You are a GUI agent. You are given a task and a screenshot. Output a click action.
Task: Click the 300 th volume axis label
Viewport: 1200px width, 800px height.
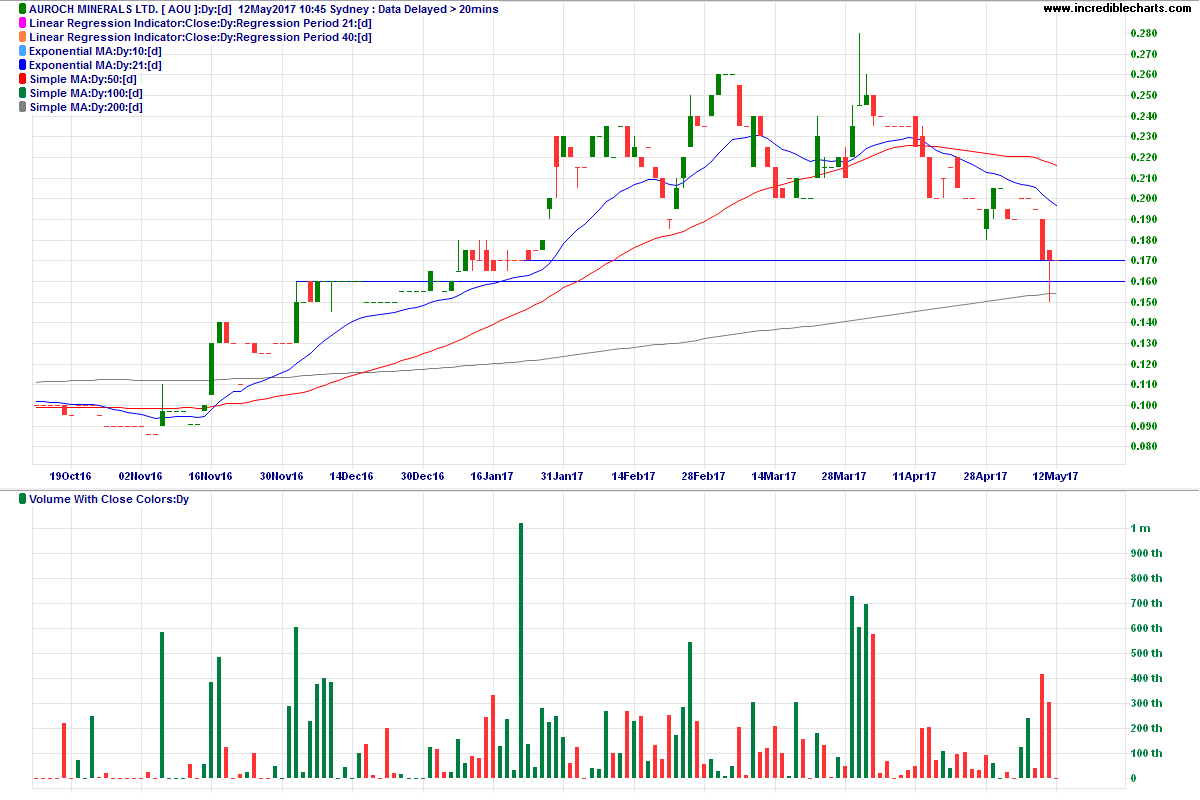coord(1146,703)
